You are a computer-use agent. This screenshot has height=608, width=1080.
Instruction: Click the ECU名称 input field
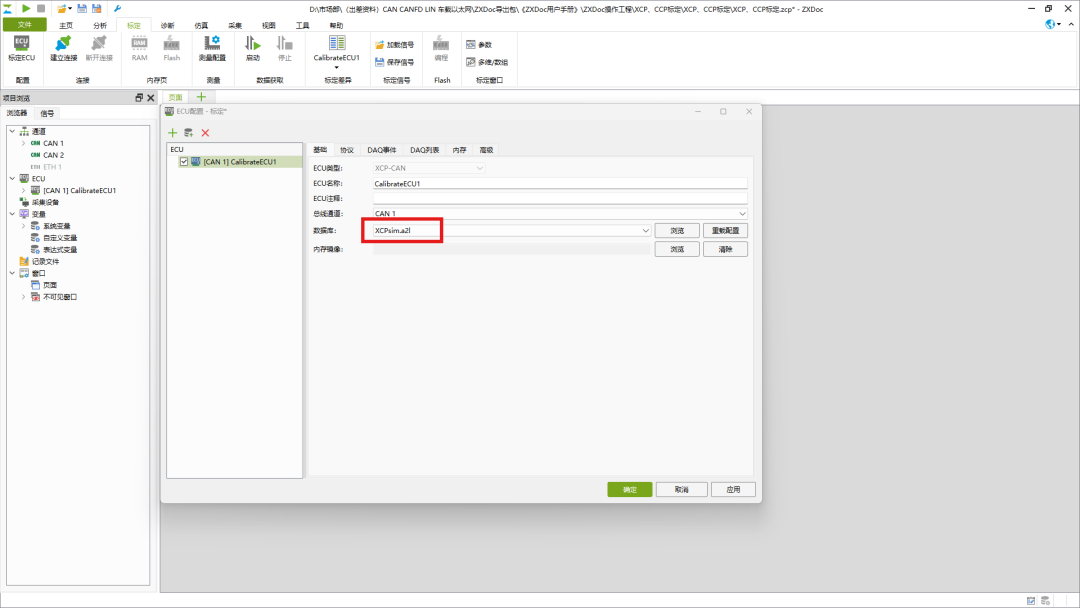[560, 184]
